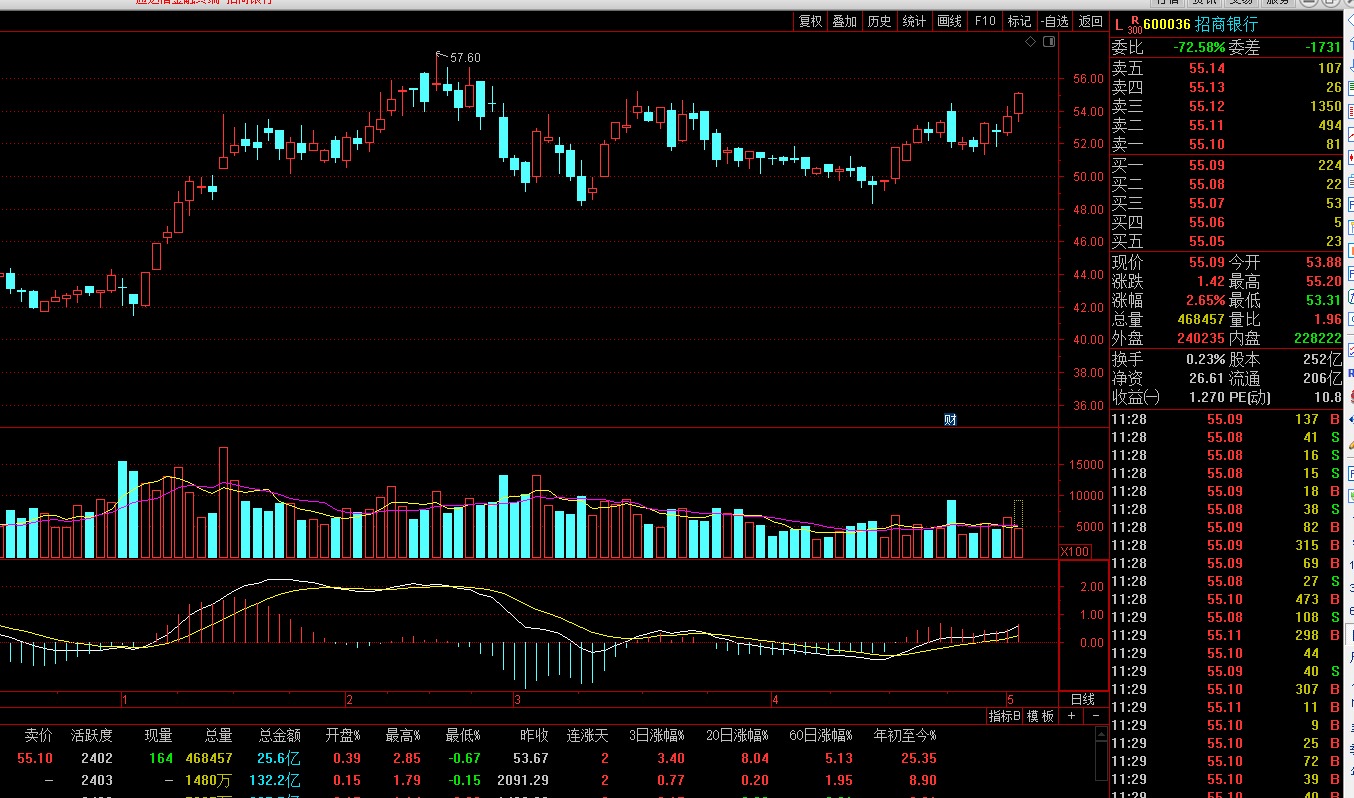Image resolution: width=1354 pixels, height=798 pixels.
Task: Select the 日线 daily period label
Action: [1083, 699]
